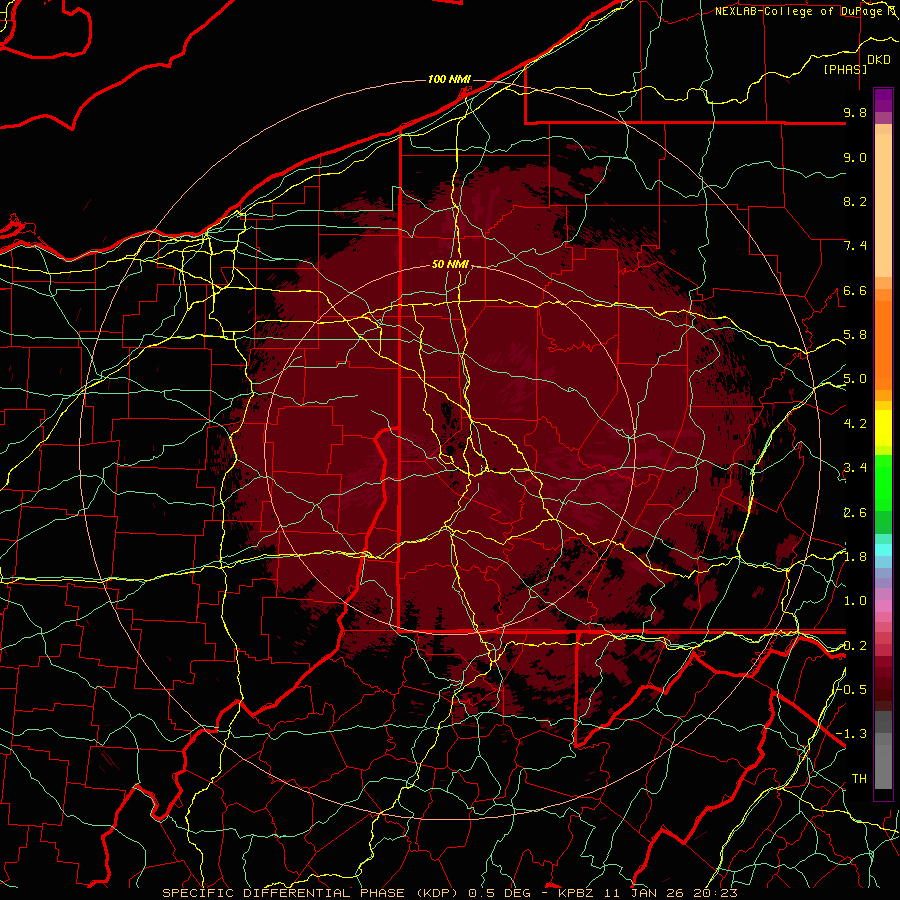Viewport: 900px width, 900px height.
Task: Click the TH label at the scale bottom
Action: (859, 779)
